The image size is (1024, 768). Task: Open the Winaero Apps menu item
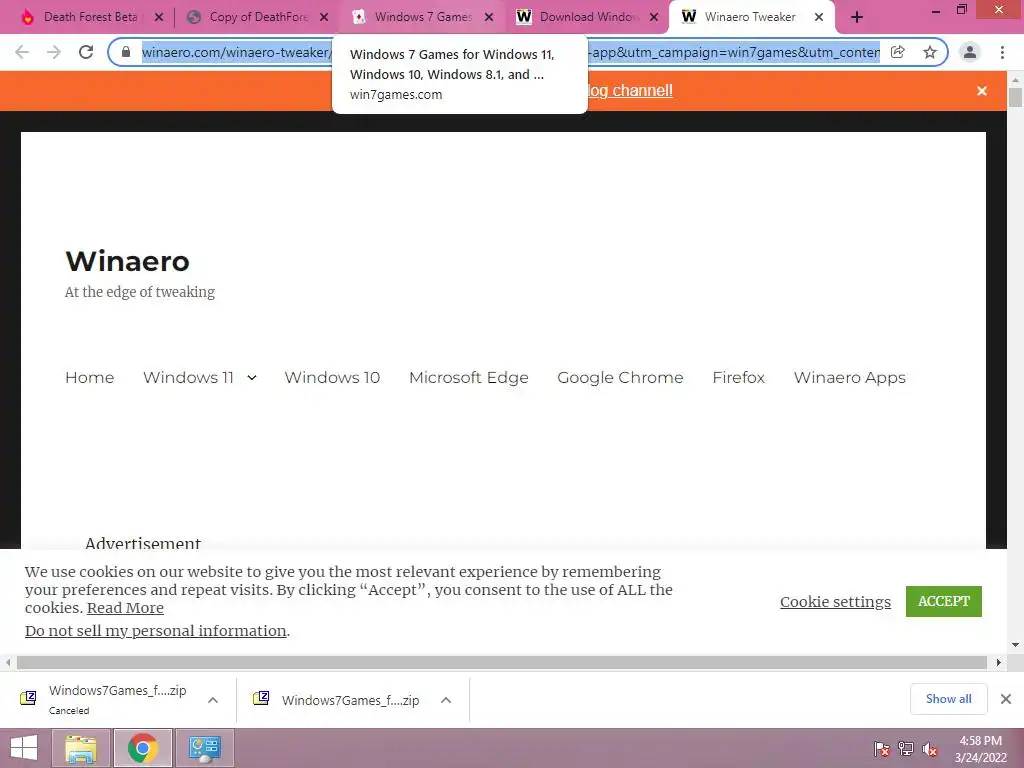tap(850, 377)
